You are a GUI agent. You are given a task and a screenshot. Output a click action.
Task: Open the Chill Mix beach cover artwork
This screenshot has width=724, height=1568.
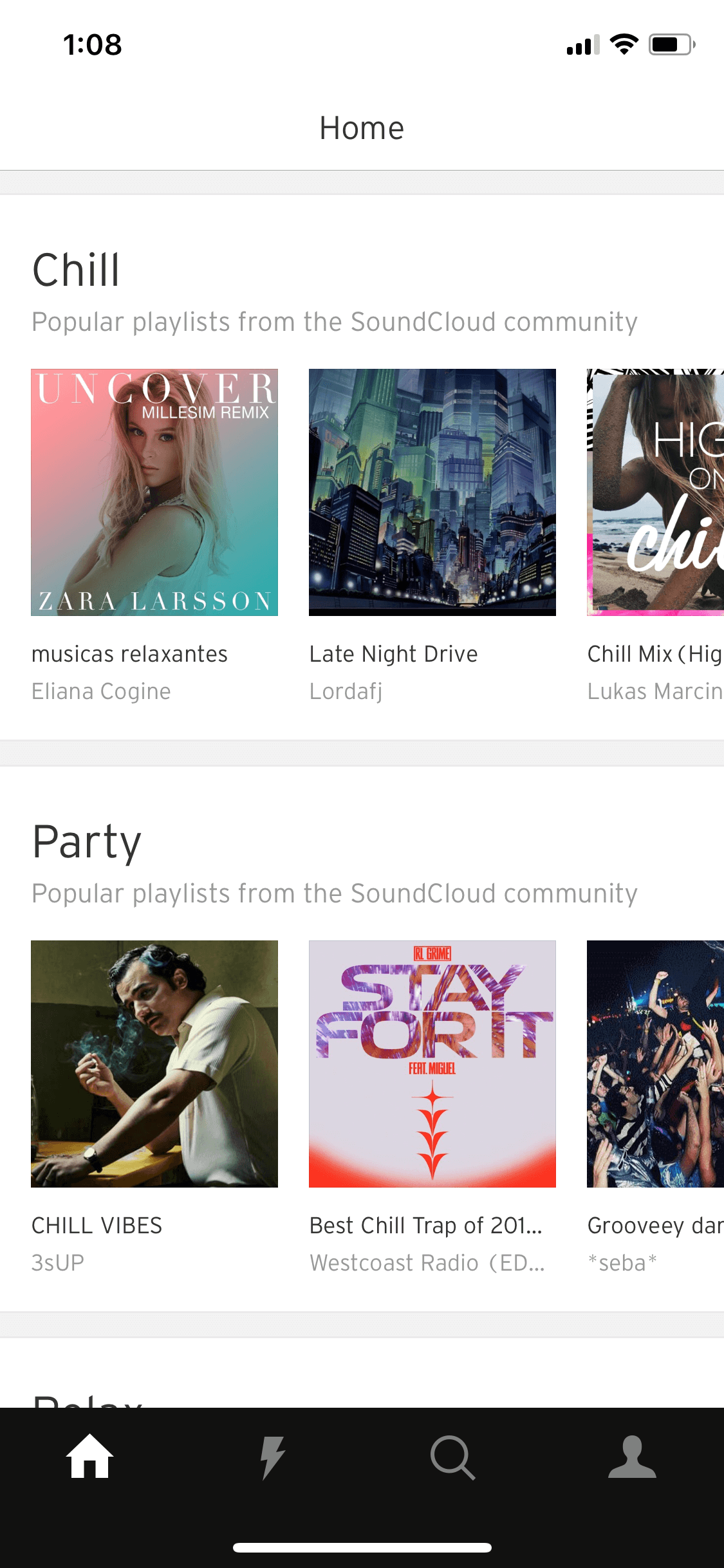click(x=655, y=492)
